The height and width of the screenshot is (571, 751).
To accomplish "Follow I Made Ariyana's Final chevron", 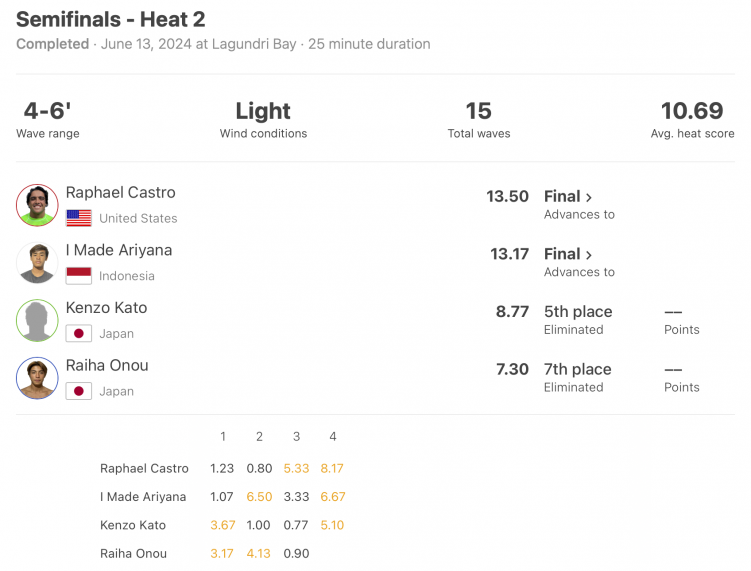I will pyautogui.click(x=589, y=255).
